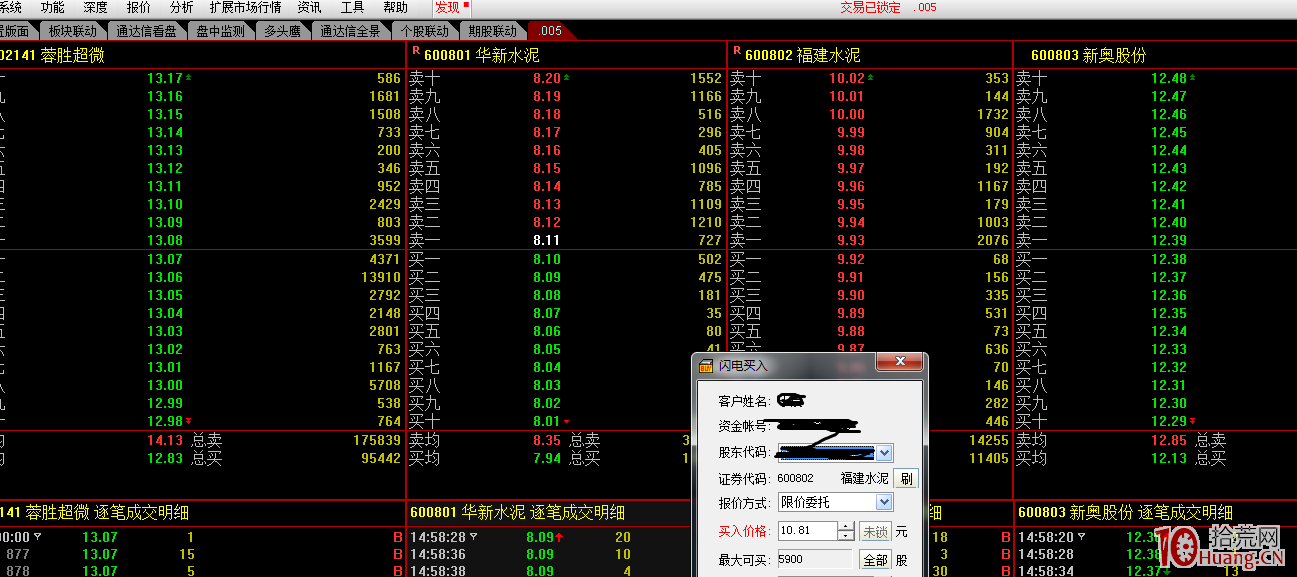Increase 买入价格 with the up spinner
1297x577 pixels.
[x=846, y=527]
